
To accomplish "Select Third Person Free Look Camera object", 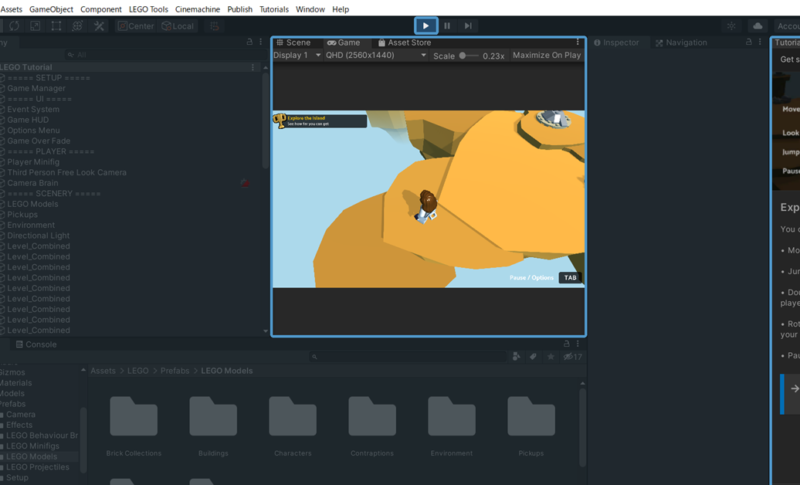I will [x=67, y=172].
